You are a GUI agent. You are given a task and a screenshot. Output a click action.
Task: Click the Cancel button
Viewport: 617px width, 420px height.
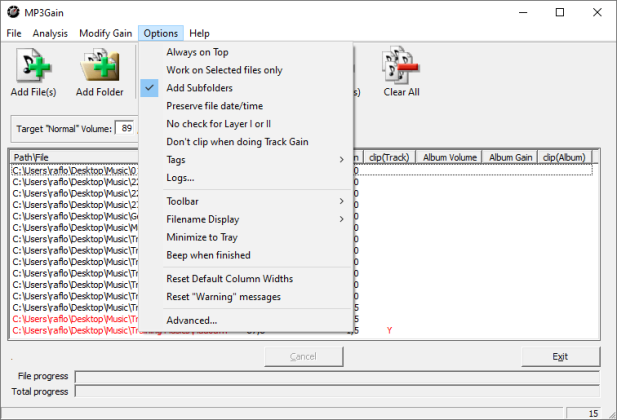tap(303, 357)
